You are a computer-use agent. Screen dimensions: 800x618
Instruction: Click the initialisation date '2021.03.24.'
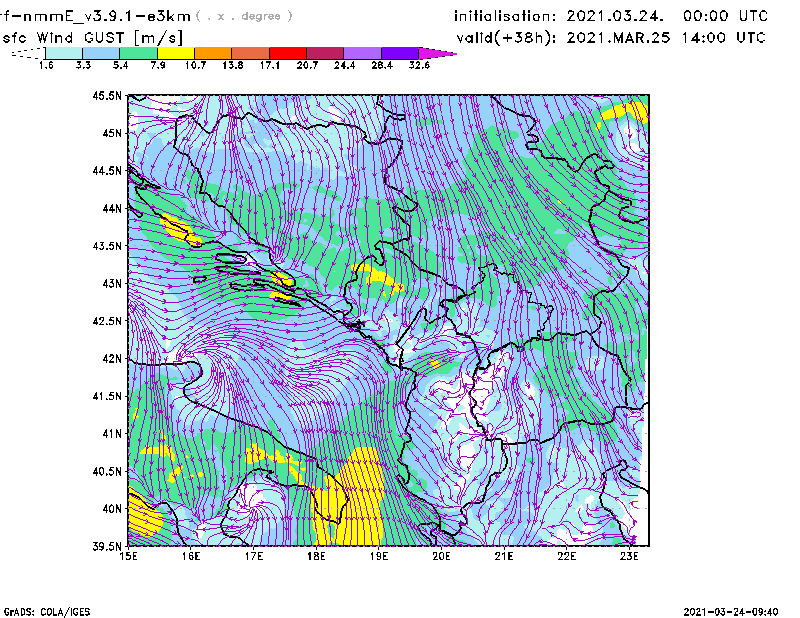(x=615, y=16)
